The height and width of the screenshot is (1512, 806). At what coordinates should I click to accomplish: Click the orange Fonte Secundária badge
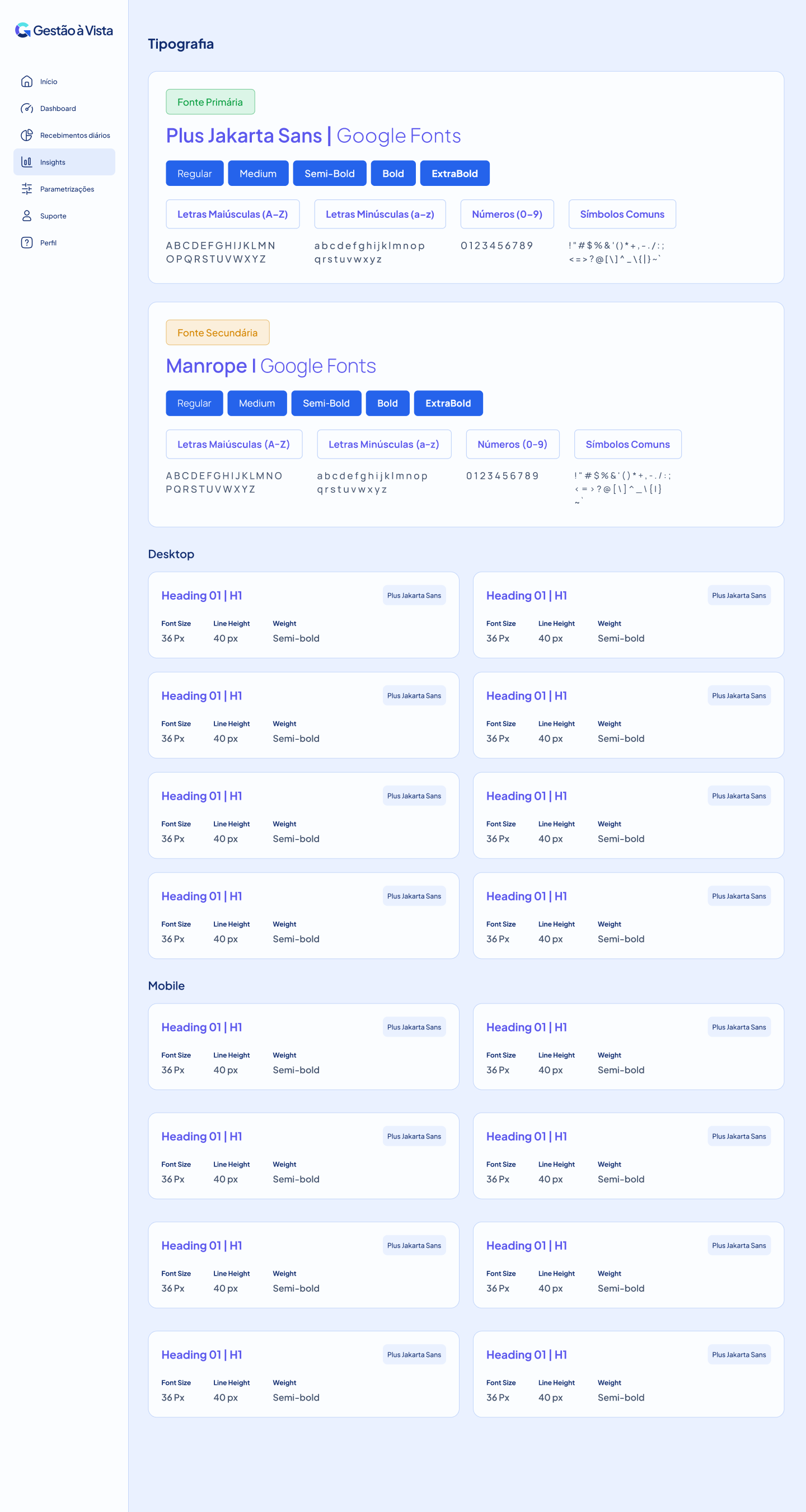point(218,333)
